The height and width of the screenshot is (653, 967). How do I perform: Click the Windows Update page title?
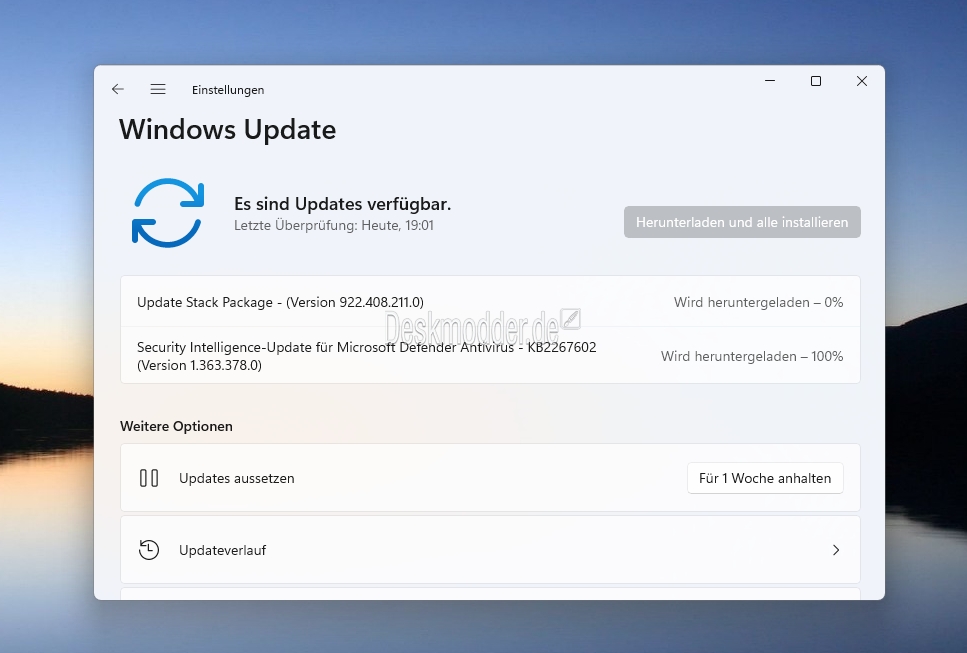(x=228, y=129)
